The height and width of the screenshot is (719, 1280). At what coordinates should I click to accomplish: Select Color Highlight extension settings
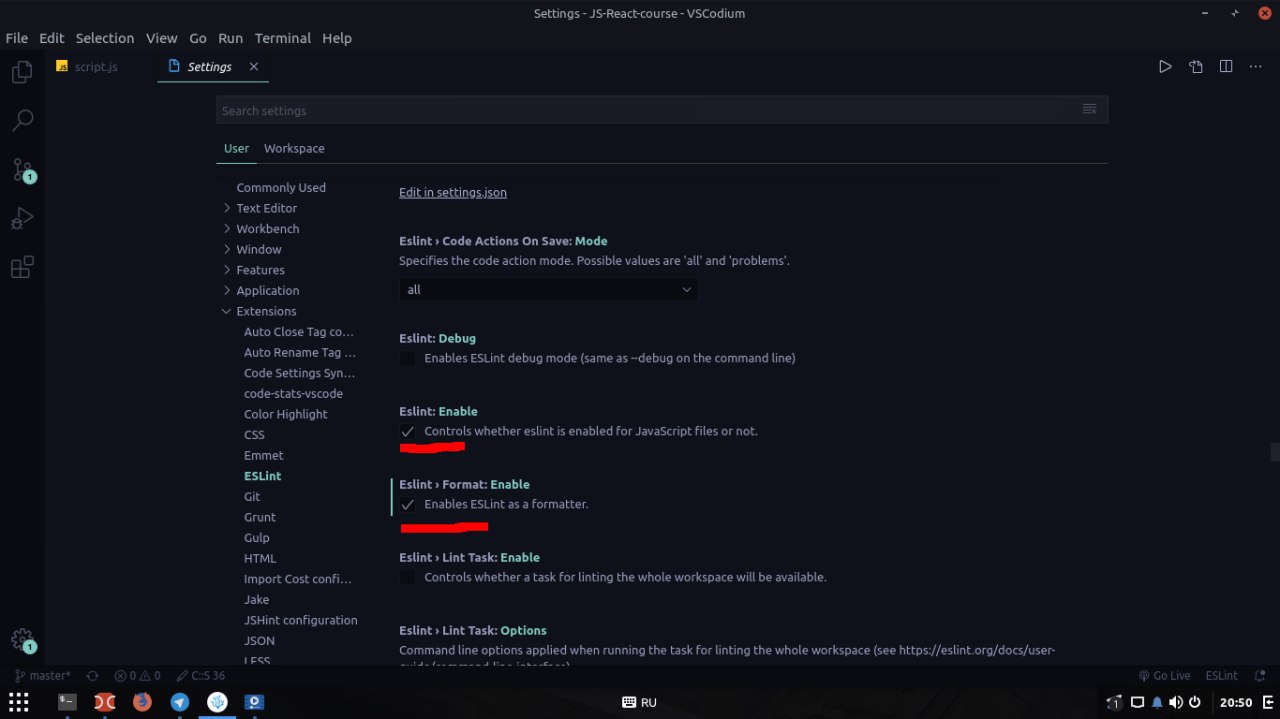(x=286, y=414)
